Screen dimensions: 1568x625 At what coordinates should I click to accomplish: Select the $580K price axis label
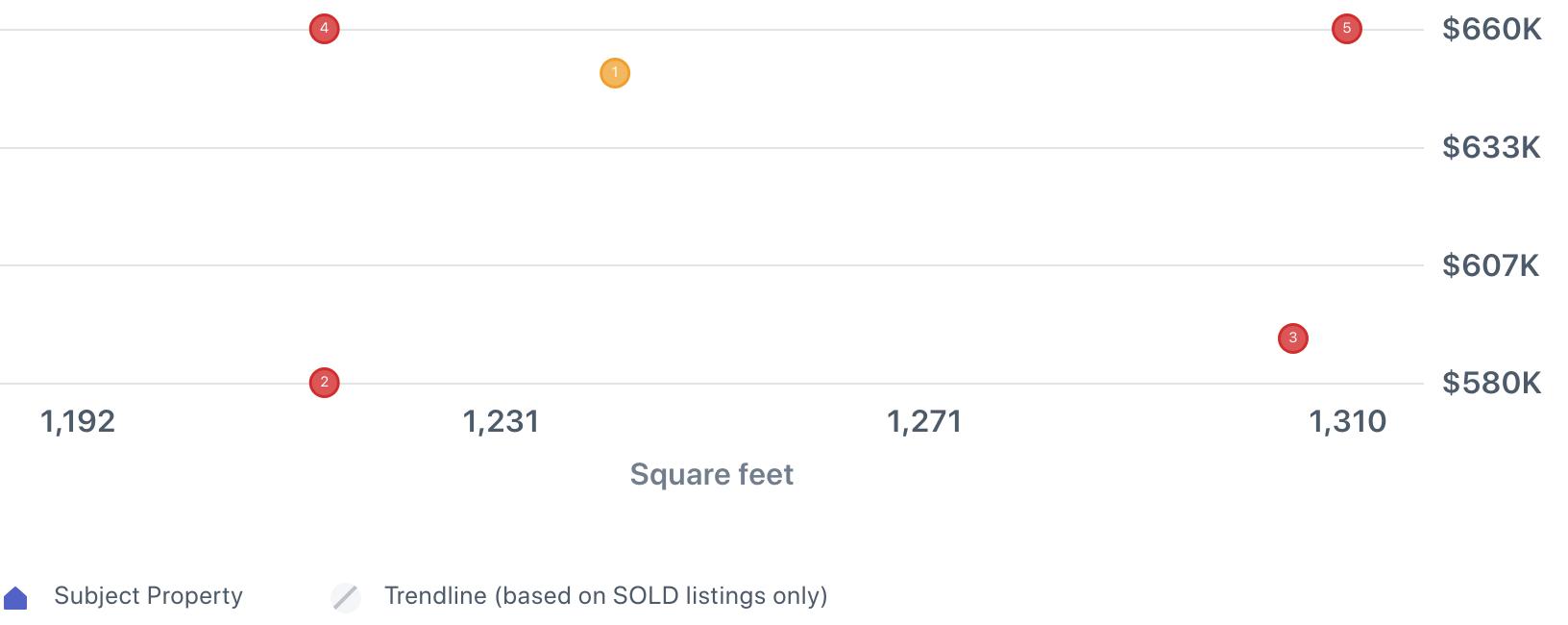(1491, 384)
